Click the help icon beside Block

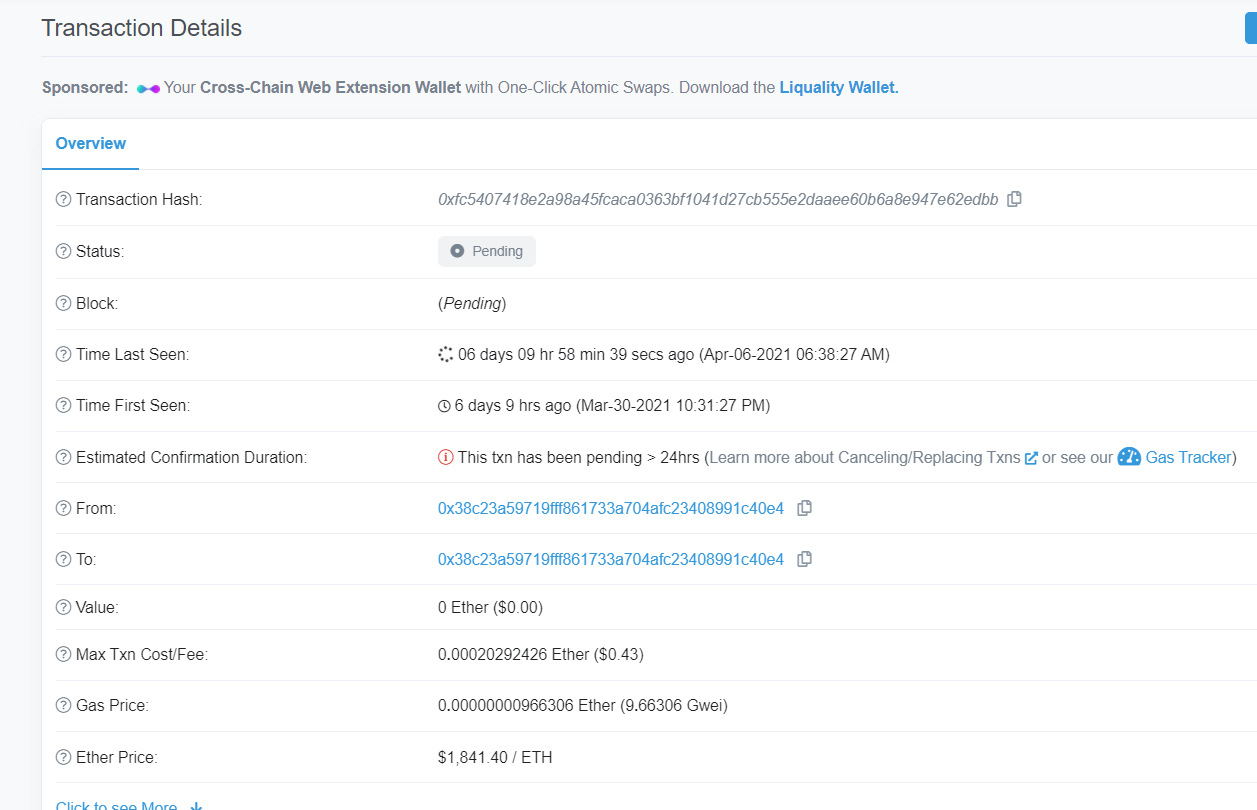(64, 304)
